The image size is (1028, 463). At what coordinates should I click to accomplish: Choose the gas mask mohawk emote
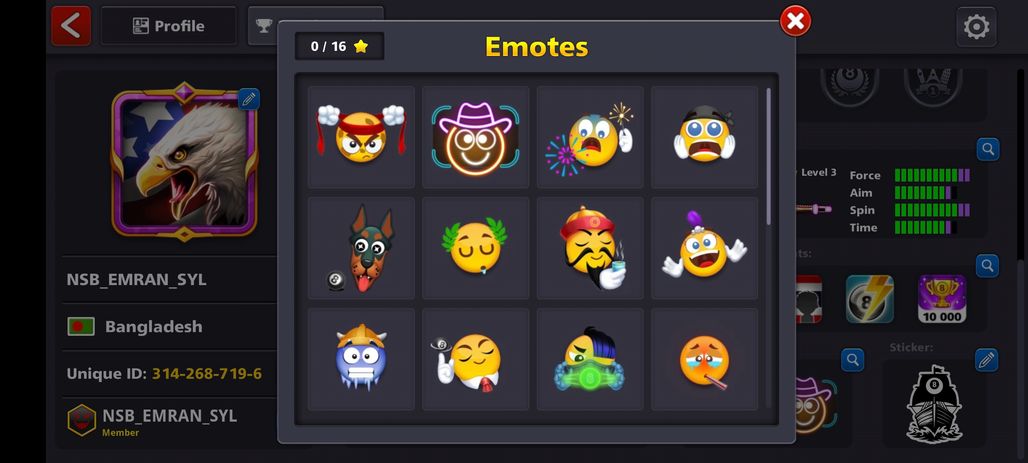(x=590, y=359)
